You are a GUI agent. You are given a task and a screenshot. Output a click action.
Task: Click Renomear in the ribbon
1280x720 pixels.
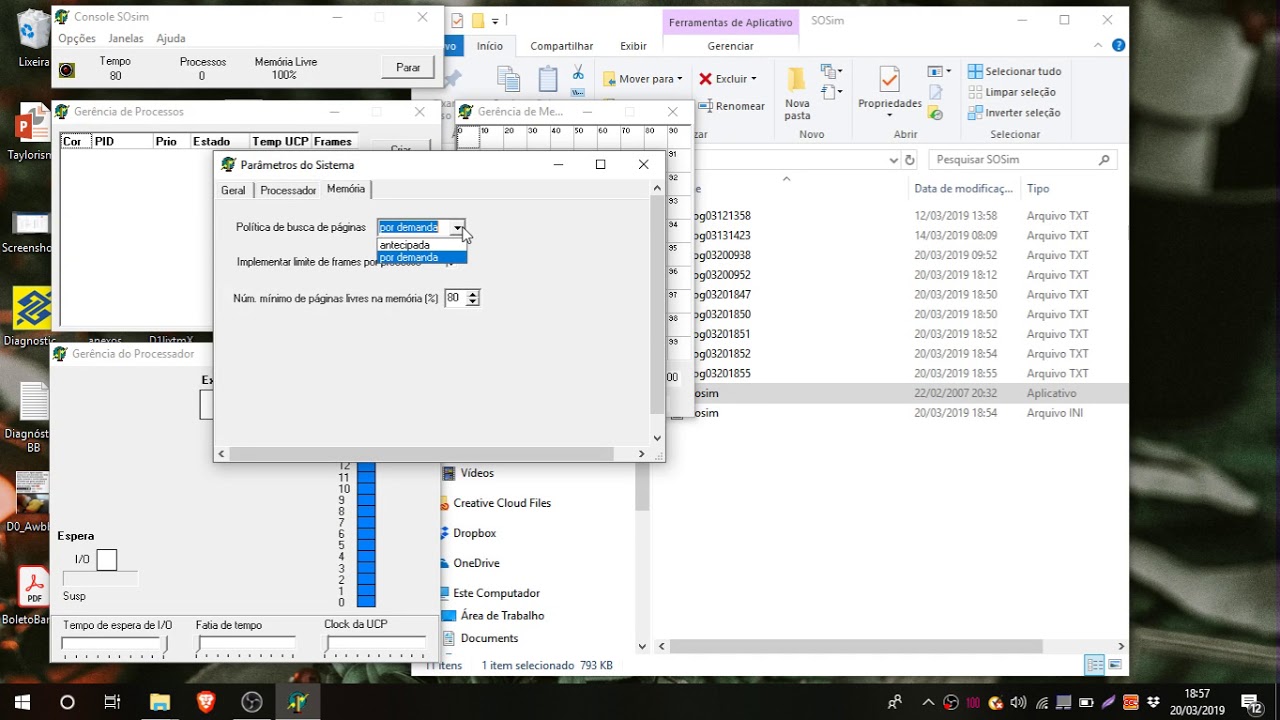733,106
